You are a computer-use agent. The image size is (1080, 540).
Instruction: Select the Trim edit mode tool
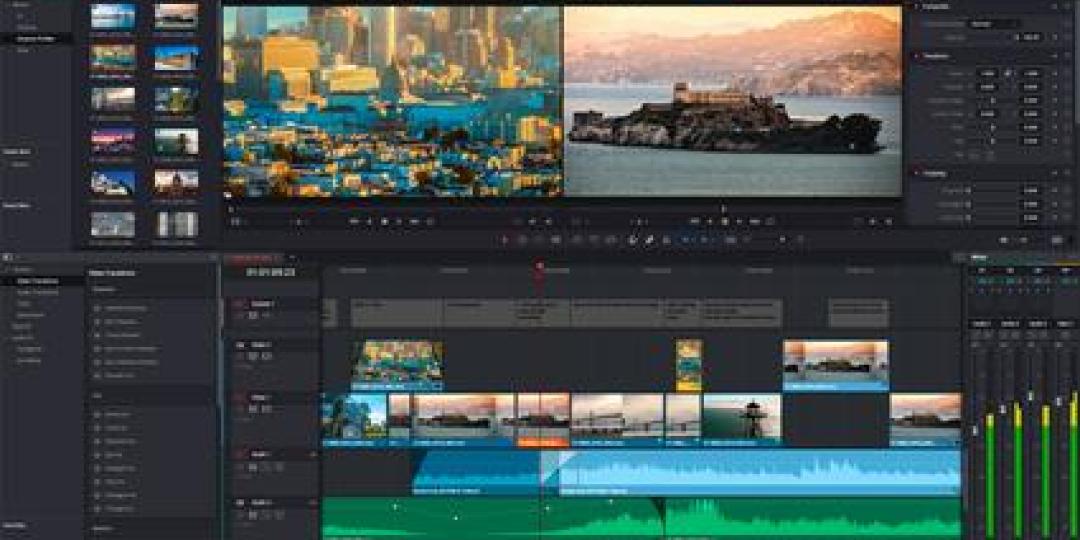[522, 240]
